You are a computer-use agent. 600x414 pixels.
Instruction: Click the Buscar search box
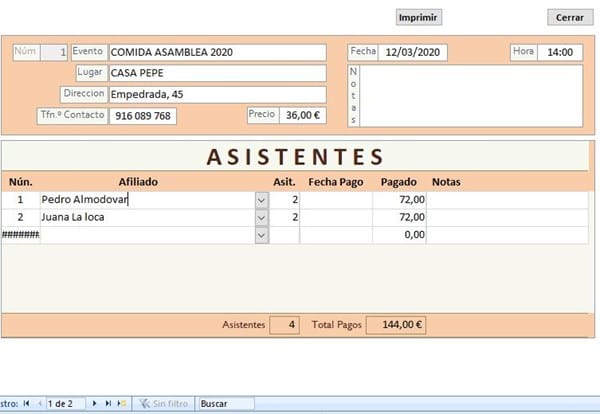227,404
